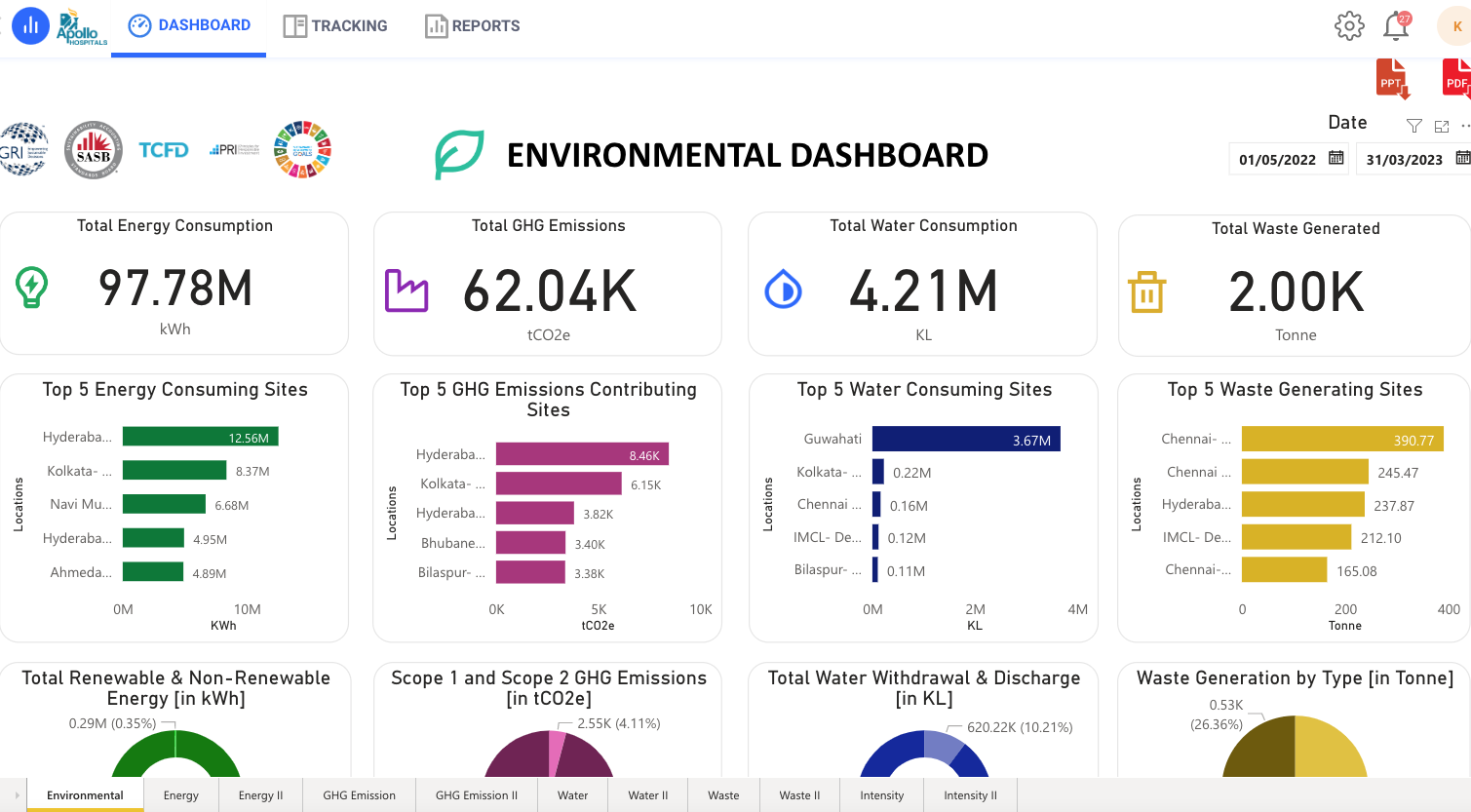Image resolution: width=1471 pixels, height=812 pixels.
Task: Switch to the Tracking tab
Action: coord(335,26)
